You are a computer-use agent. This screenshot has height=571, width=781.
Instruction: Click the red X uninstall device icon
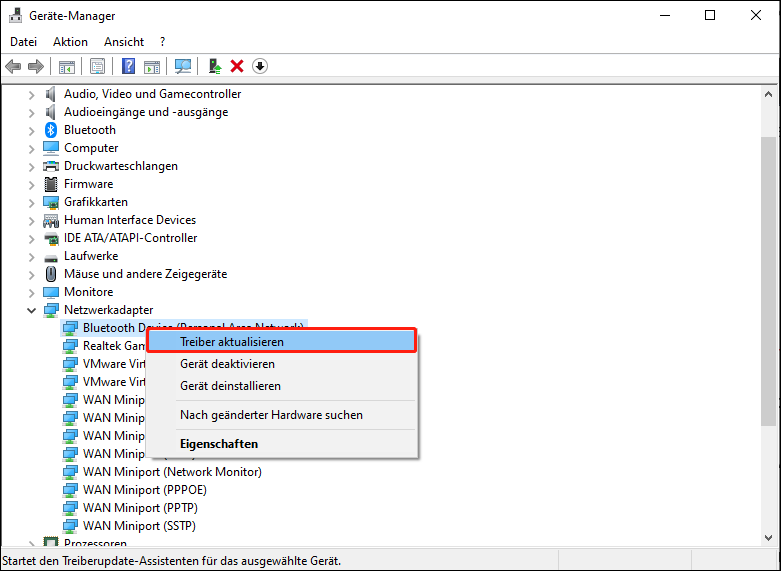237,66
